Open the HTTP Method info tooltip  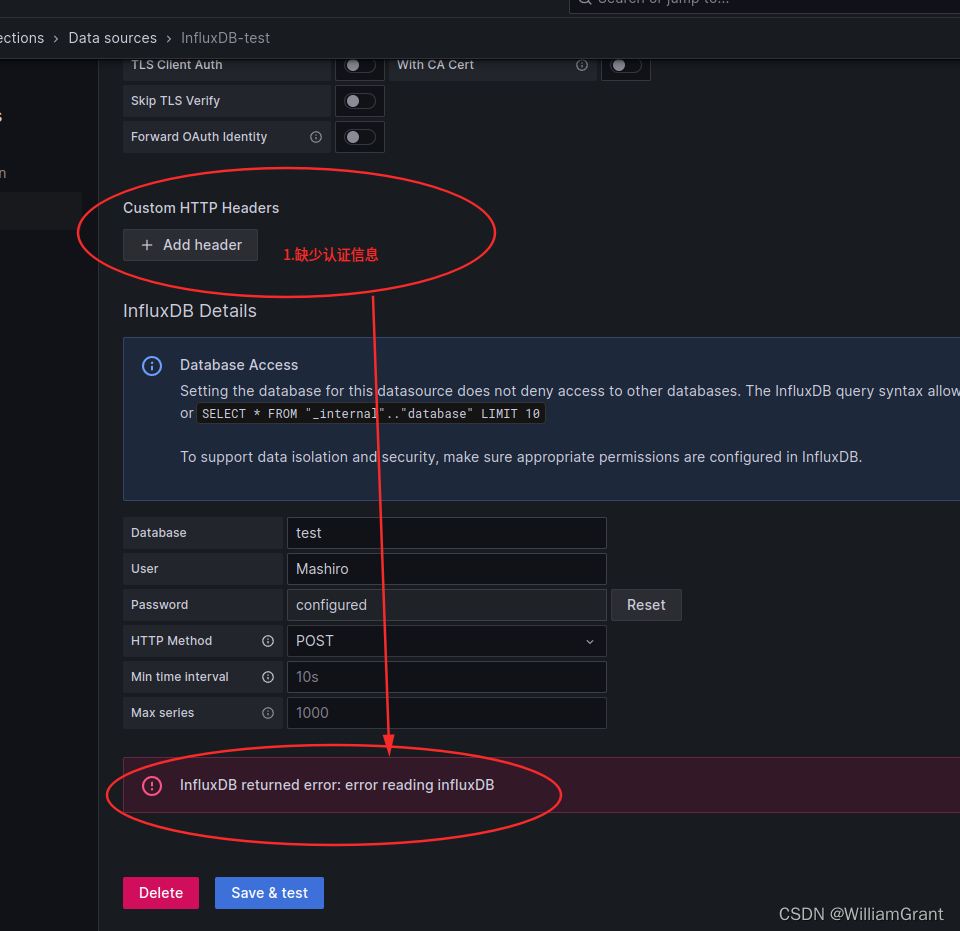266,641
